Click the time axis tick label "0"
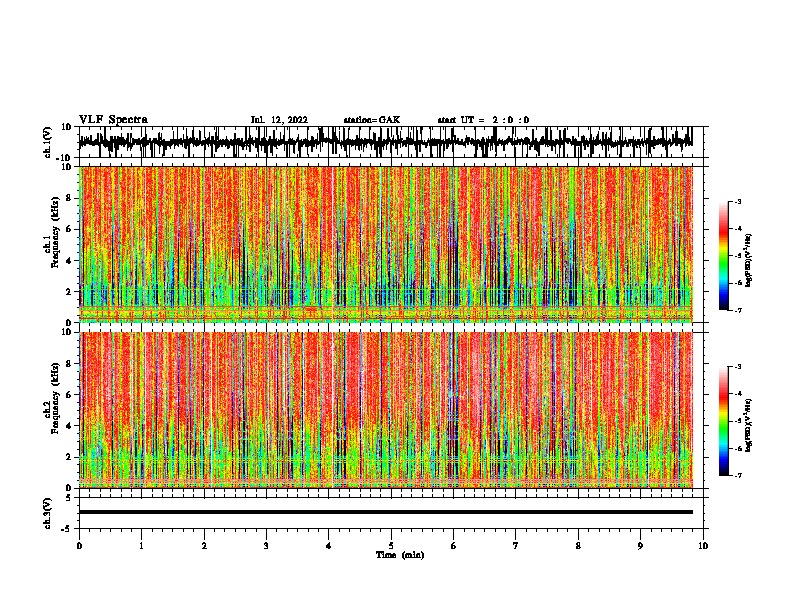792x612 pixels. [x=79, y=546]
